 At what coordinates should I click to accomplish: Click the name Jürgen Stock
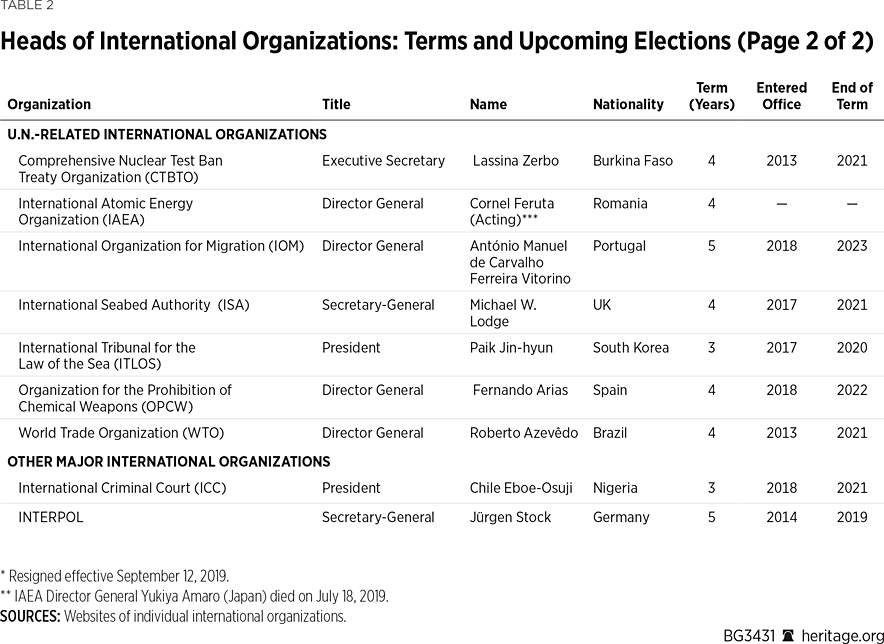point(510,517)
